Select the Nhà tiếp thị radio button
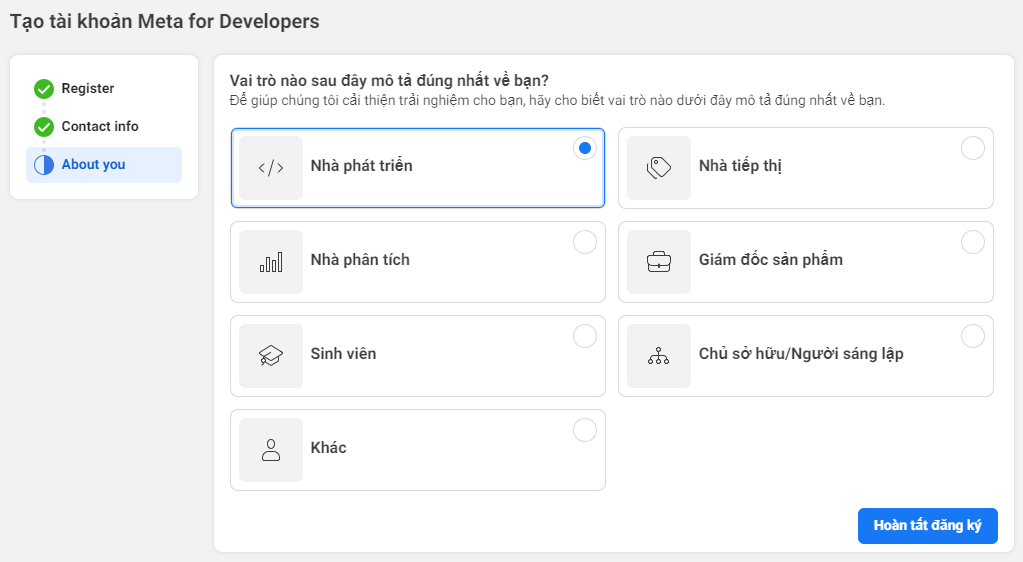Image resolution: width=1023 pixels, height=562 pixels. 973,148
